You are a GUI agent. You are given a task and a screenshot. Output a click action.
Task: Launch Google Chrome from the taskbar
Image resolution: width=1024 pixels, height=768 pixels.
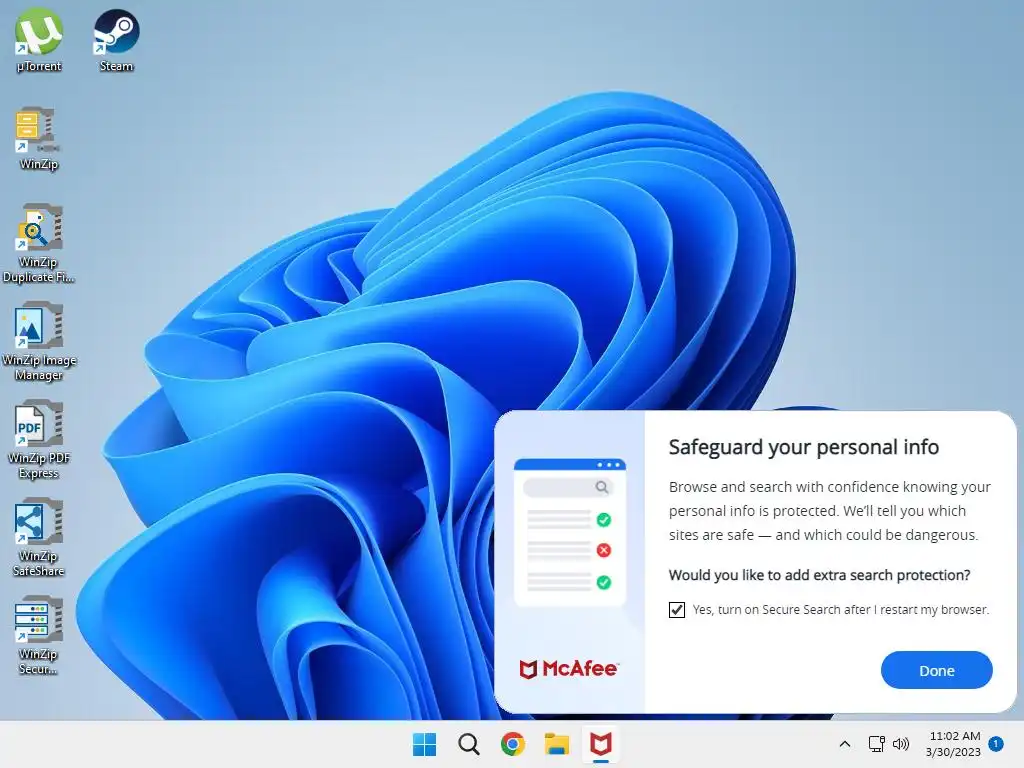point(513,744)
